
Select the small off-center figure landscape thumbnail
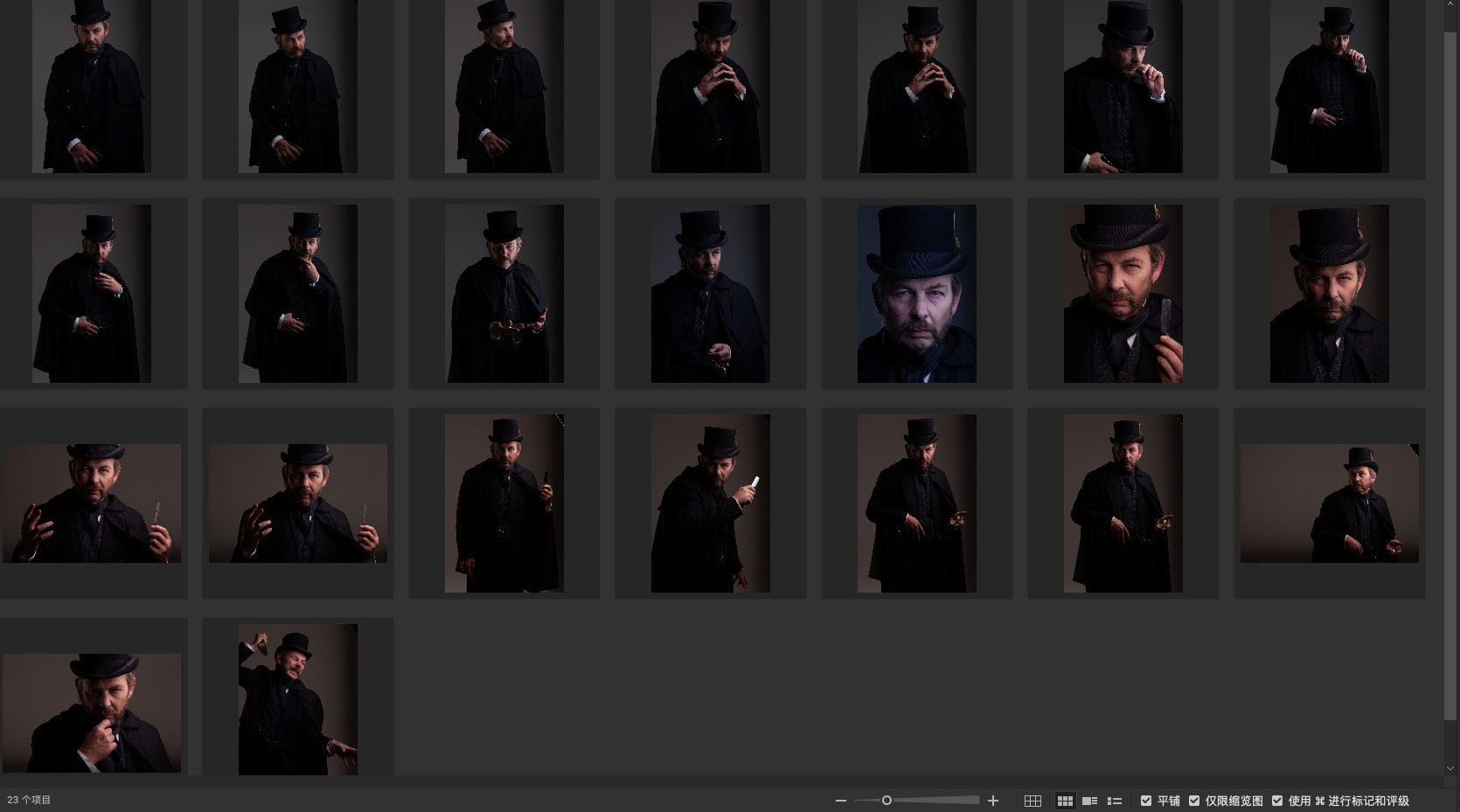1329,503
